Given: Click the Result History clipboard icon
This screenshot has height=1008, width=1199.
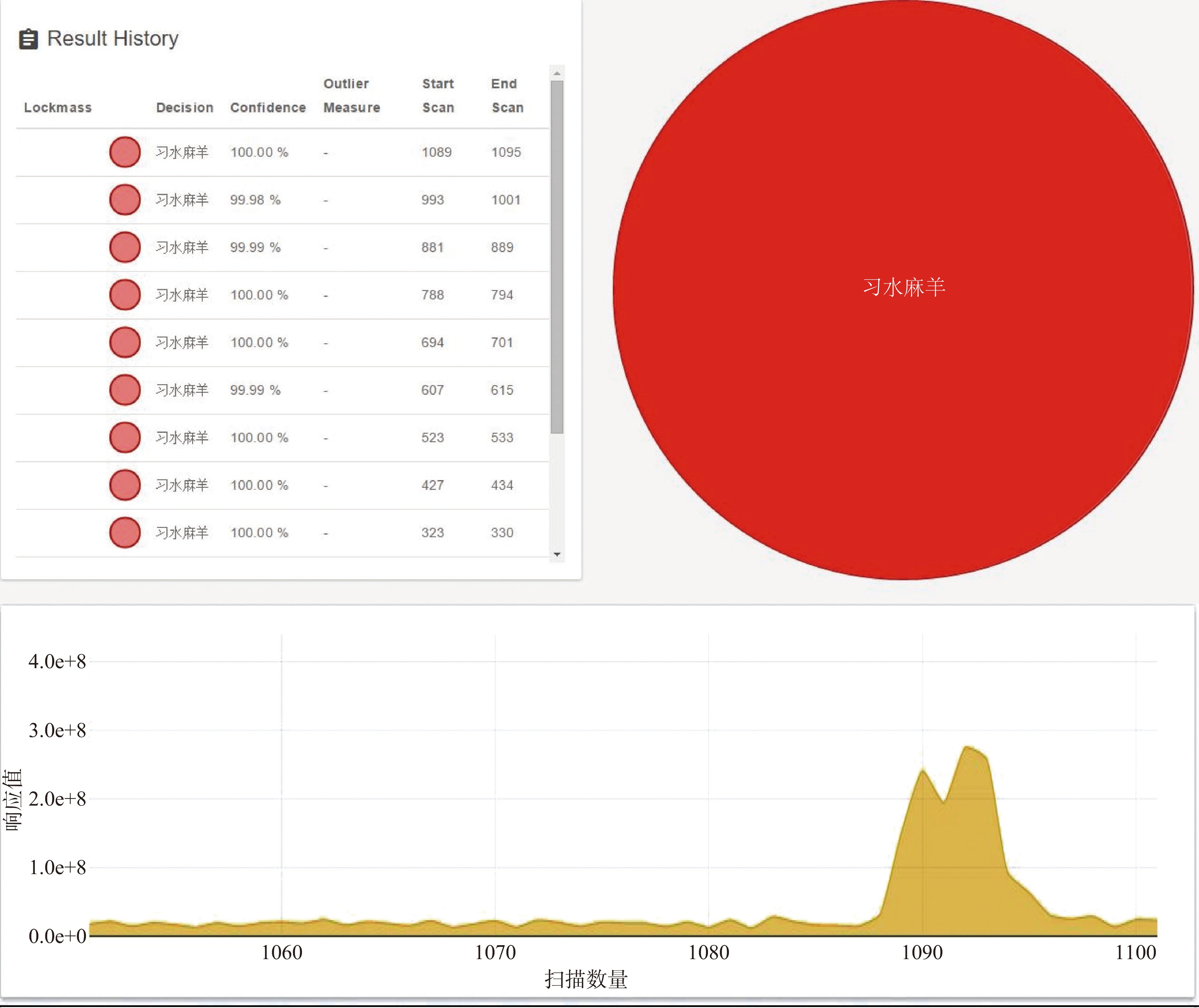Looking at the screenshot, I should click(28, 39).
